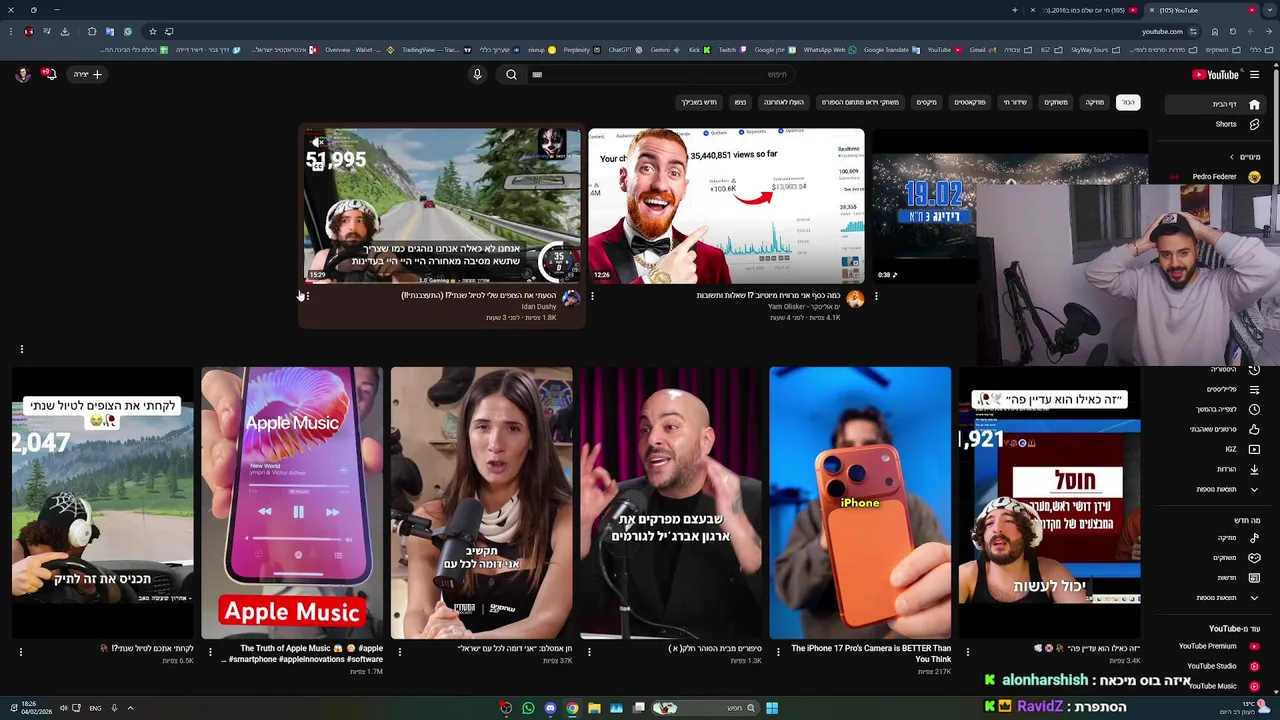The height and width of the screenshot is (720, 1280).
Task: Open the 'יצירה' create button
Action: tap(87, 74)
